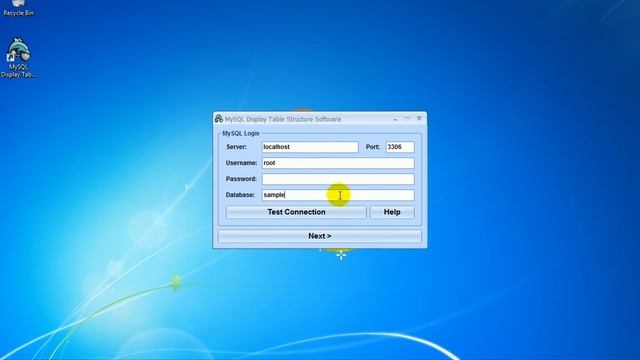Proceed with the Next > button

tap(320, 236)
